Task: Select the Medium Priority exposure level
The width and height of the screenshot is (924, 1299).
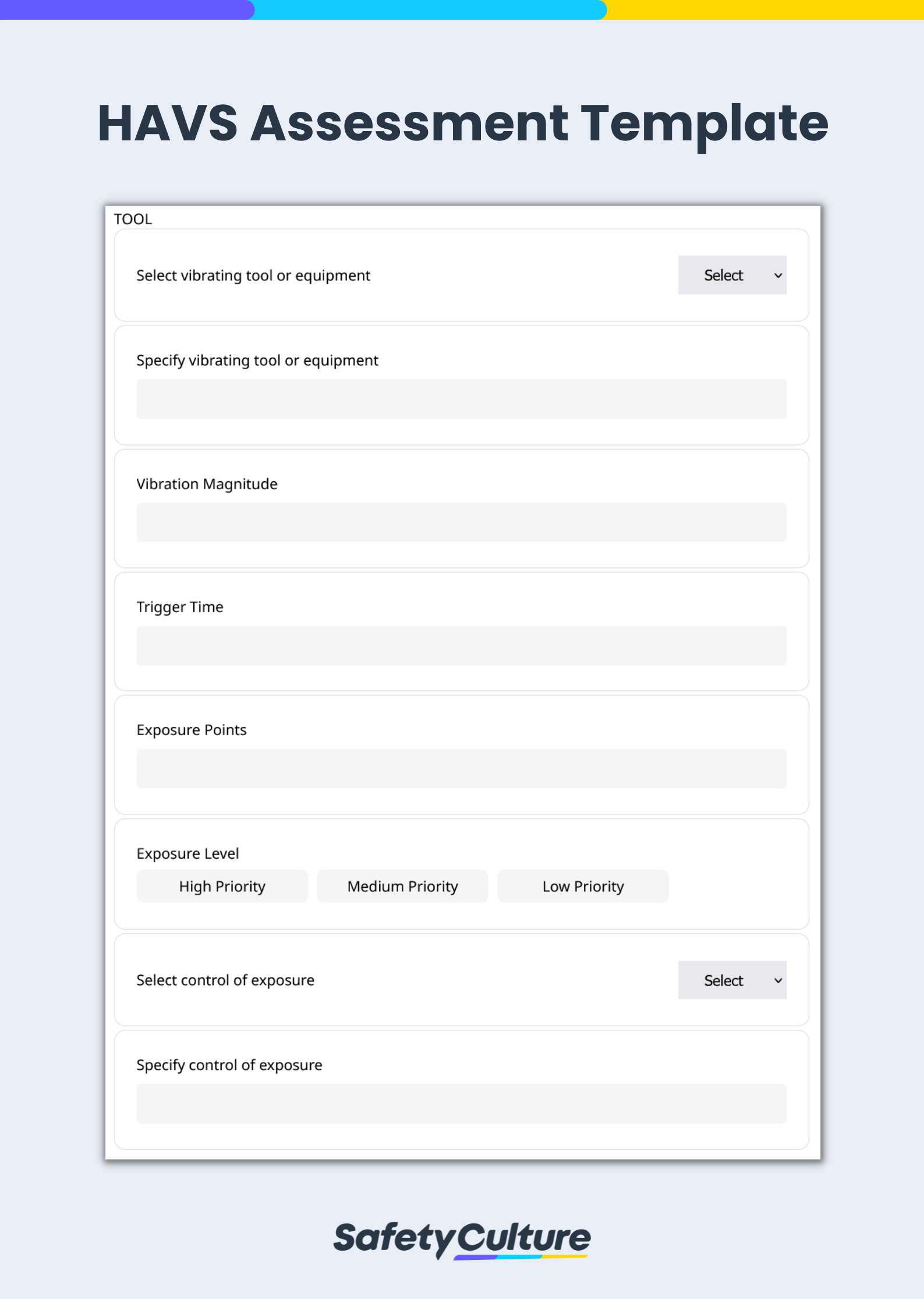Action: 402,886
